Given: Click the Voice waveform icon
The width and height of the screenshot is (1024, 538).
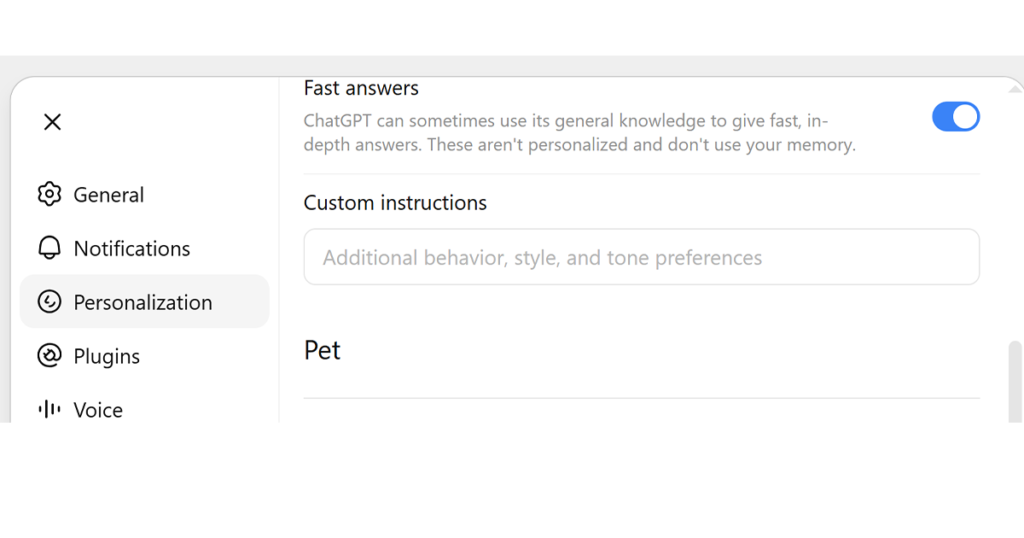Looking at the screenshot, I should [50, 409].
